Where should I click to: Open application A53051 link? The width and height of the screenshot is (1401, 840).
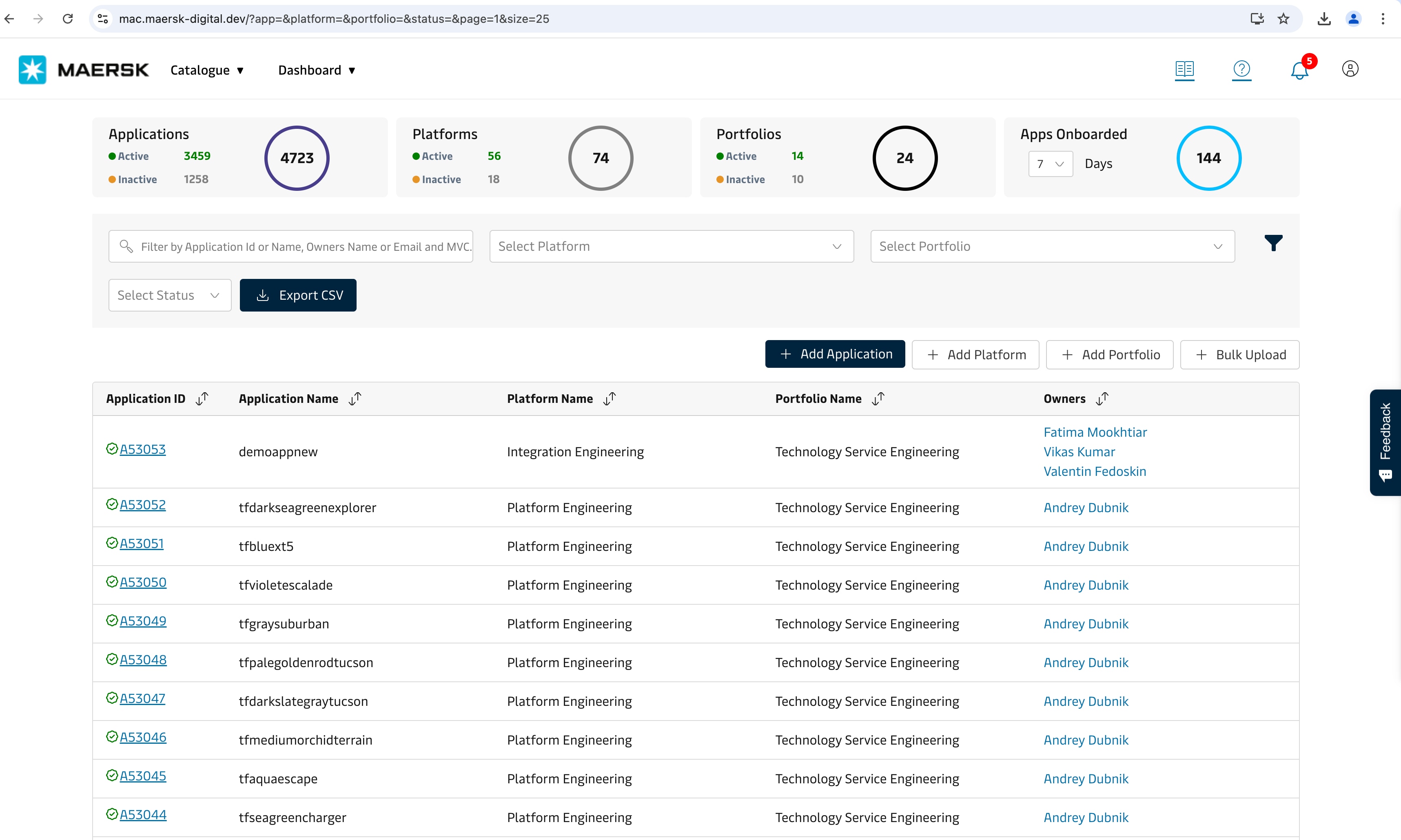(142, 544)
